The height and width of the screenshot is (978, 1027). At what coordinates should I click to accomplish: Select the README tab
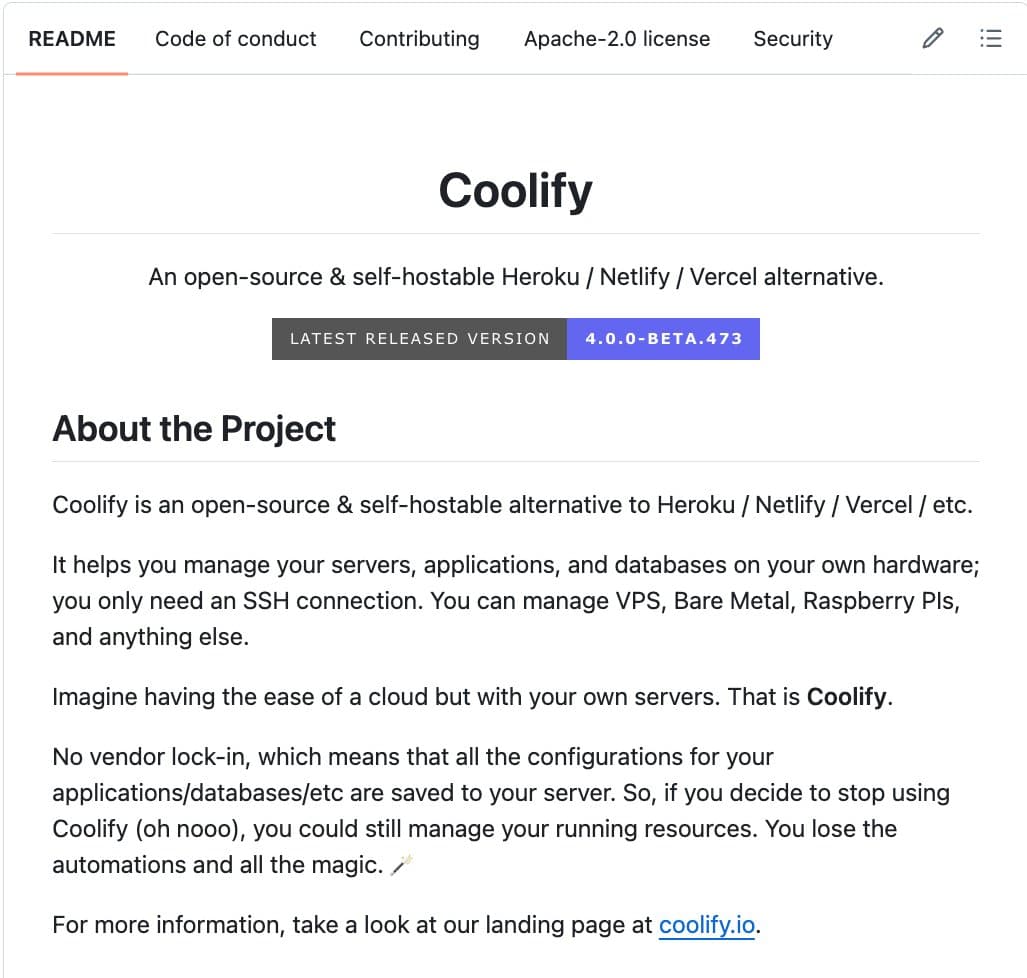(71, 39)
